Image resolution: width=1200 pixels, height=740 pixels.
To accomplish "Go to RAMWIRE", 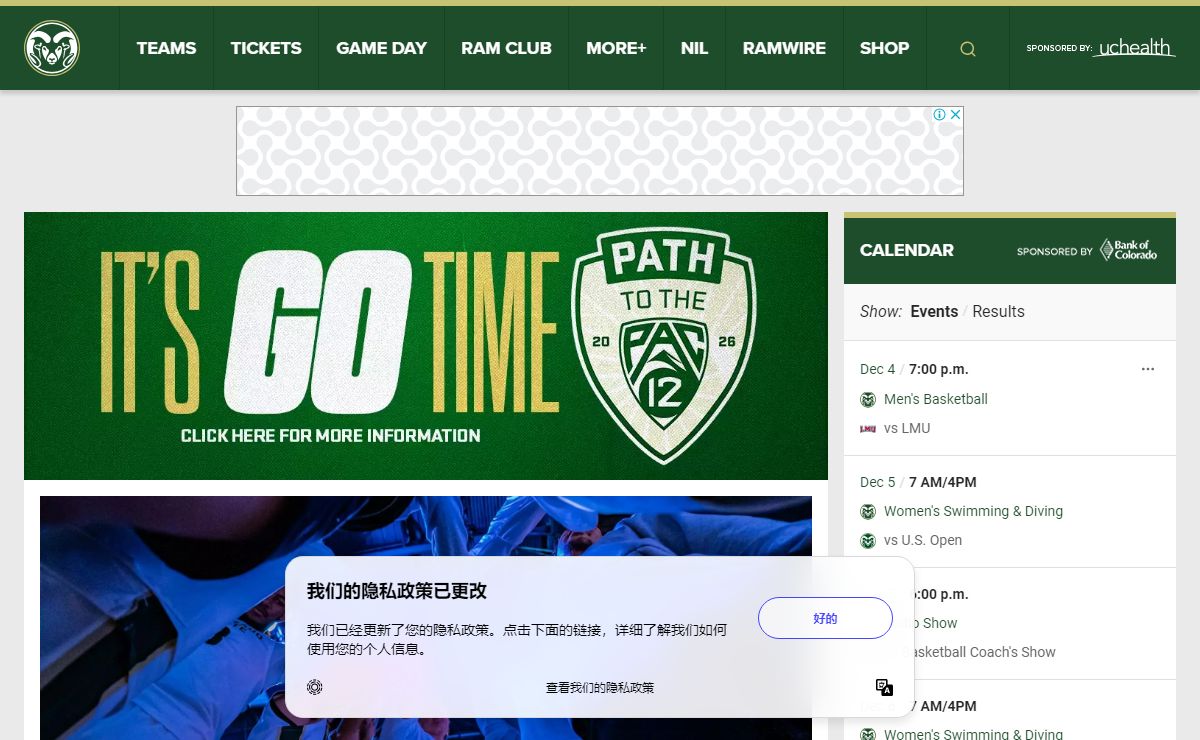I will (784, 48).
